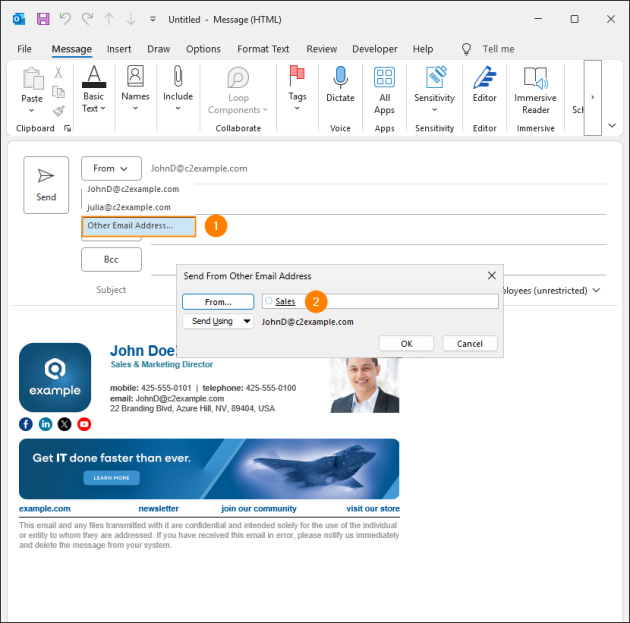Click the Undo arrow icon
Screen dimensions: 630x623
[65, 19]
